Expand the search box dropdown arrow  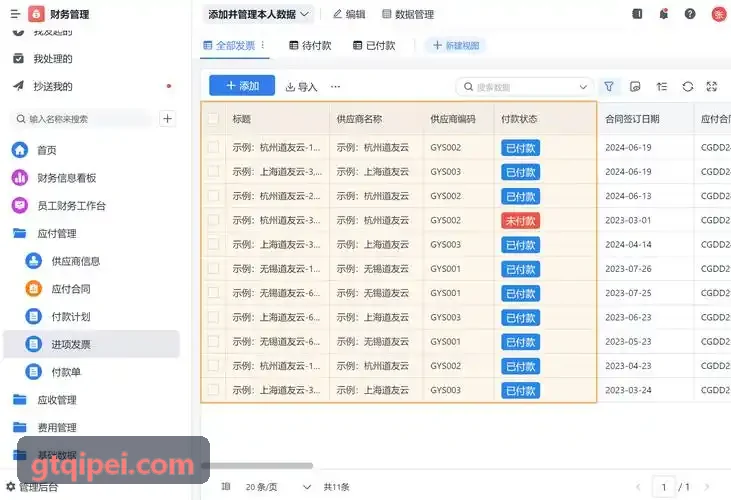point(583,87)
